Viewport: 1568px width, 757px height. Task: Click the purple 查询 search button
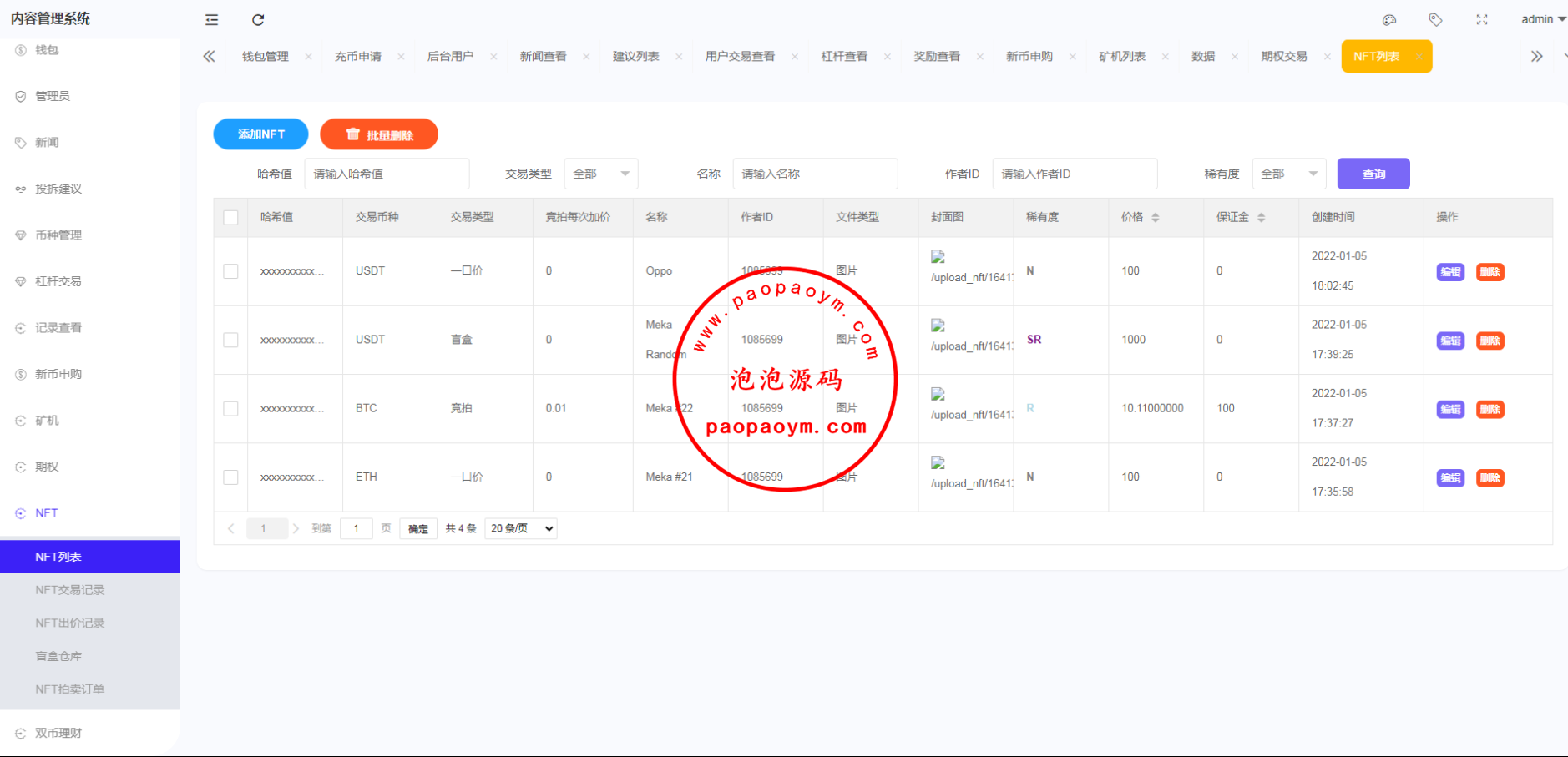click(x=1373, y=174)
